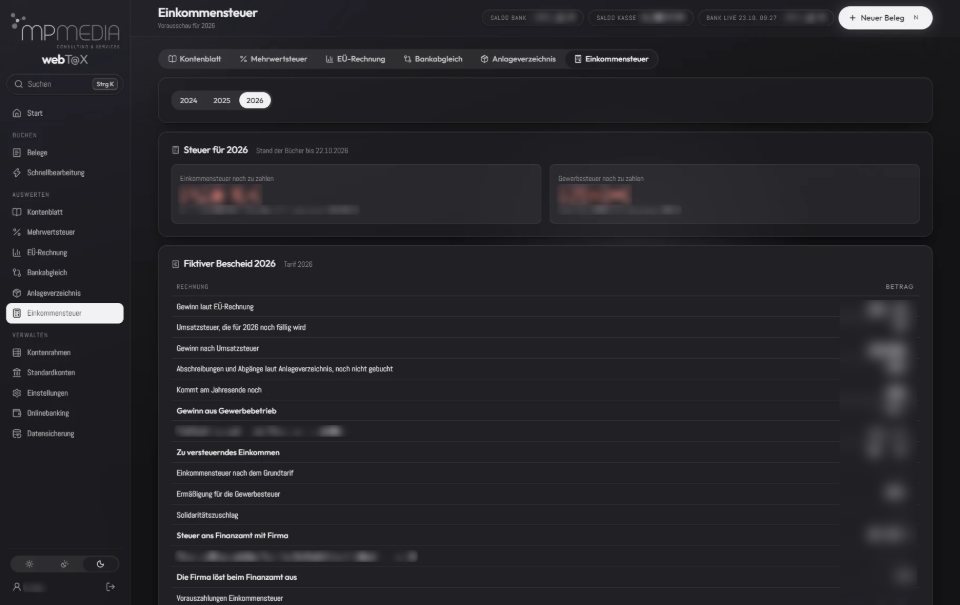
Task: Click the webTax logo
Action: [65, 59]
